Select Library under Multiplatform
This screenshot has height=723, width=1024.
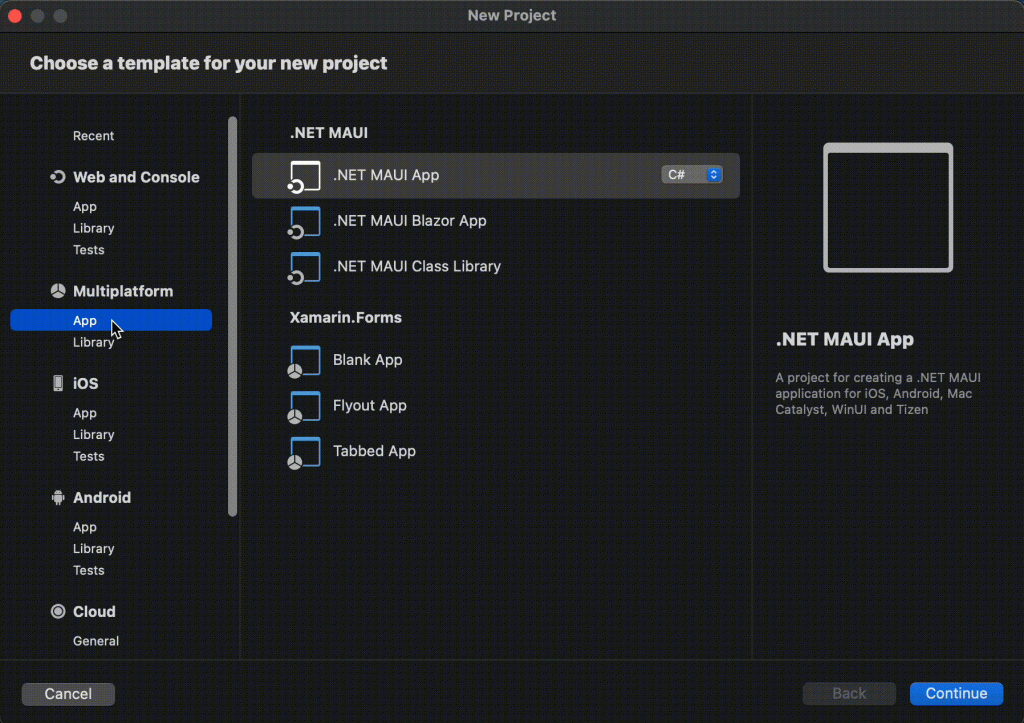coord(93,342)
